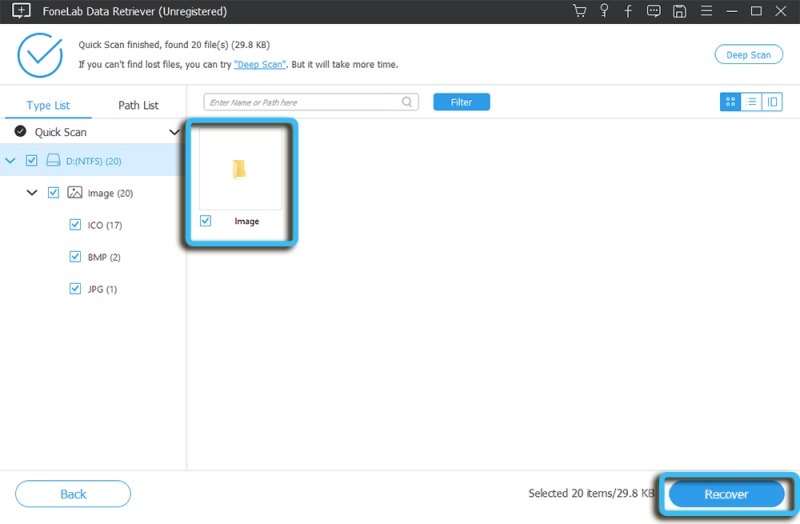Switch to list view layout
Screen dimensions: 800x524
pos(751,102)
